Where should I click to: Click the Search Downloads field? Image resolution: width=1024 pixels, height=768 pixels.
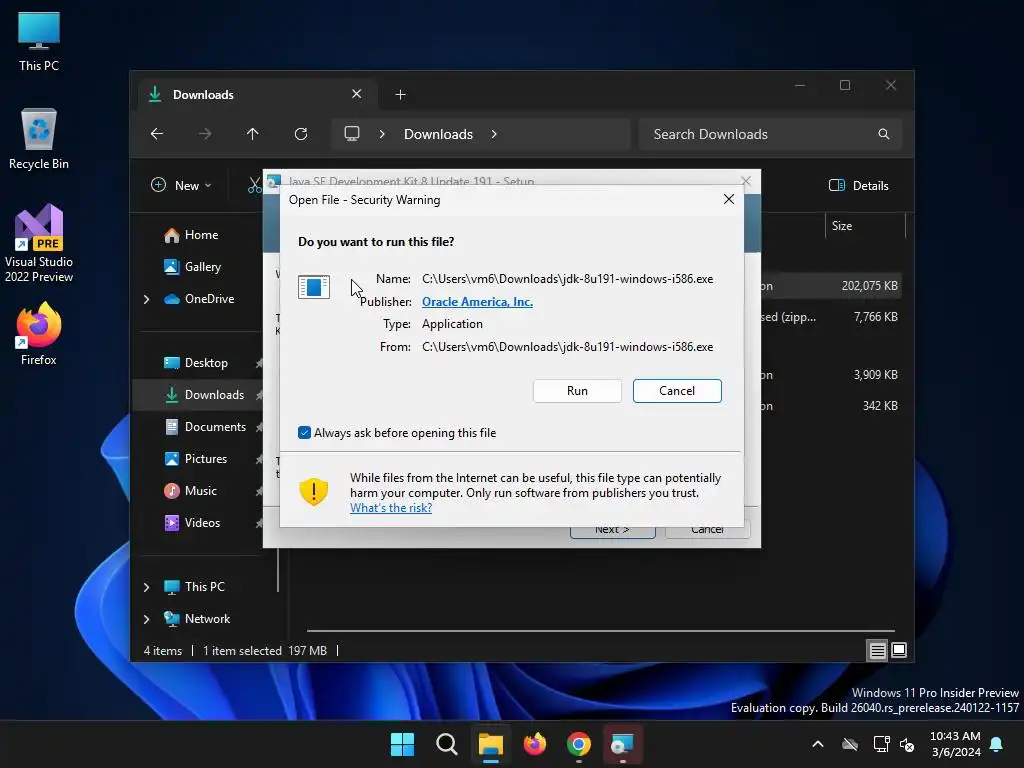[x=769, y=134]
